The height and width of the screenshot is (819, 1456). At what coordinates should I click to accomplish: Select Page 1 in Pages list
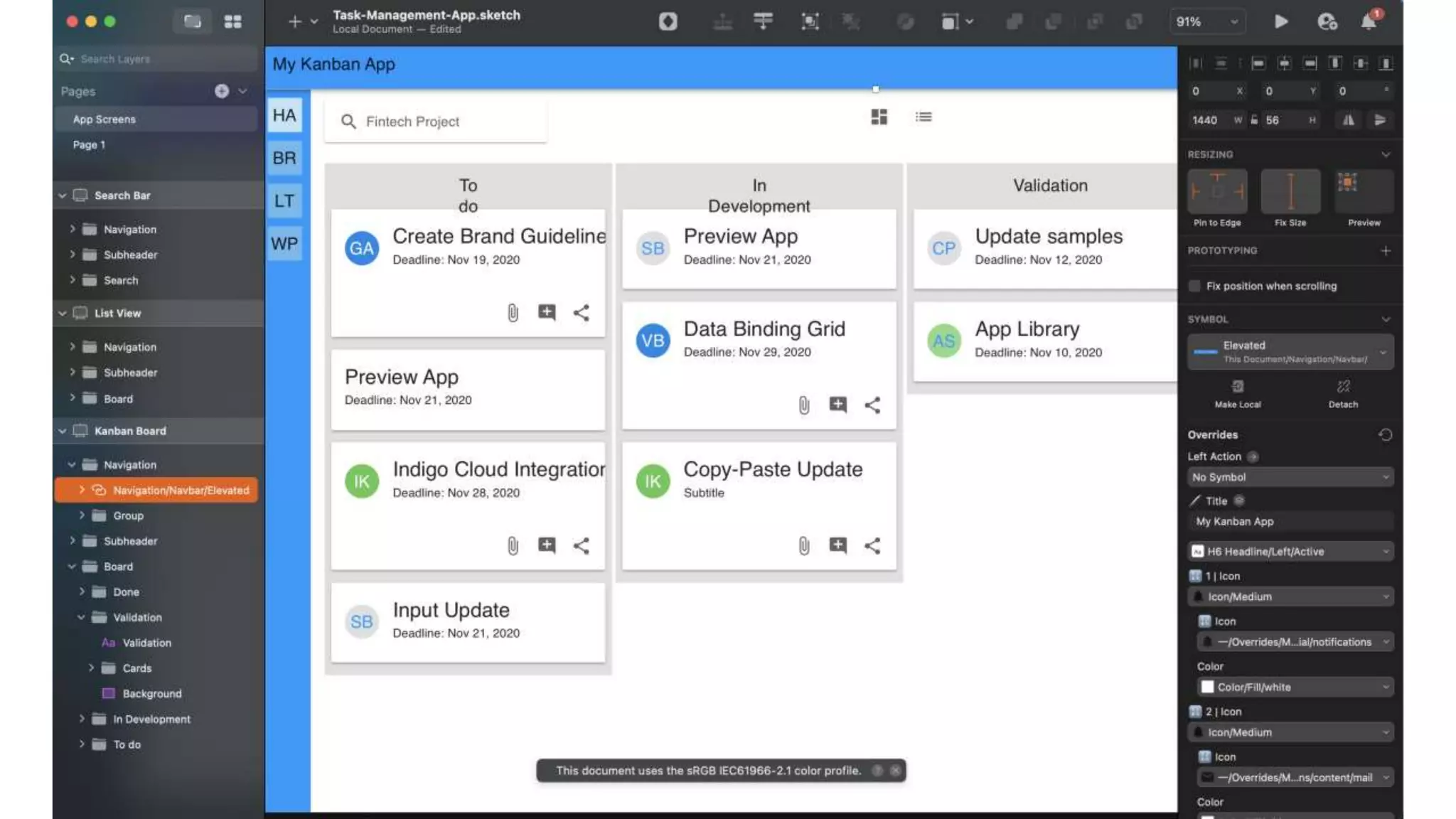pyautogui.click(x=89, y=144)
